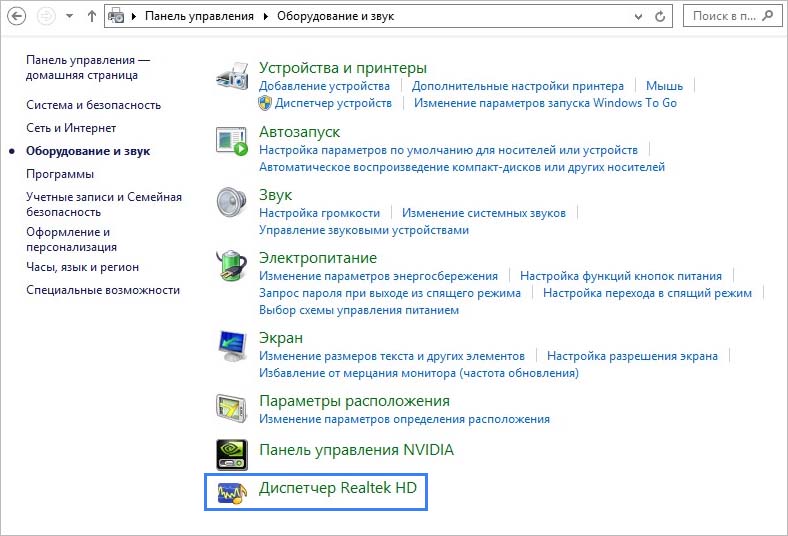This screenshot has width=788, height=536.
Task: Open Изменение размеров текста link
Action: [392, 356]
